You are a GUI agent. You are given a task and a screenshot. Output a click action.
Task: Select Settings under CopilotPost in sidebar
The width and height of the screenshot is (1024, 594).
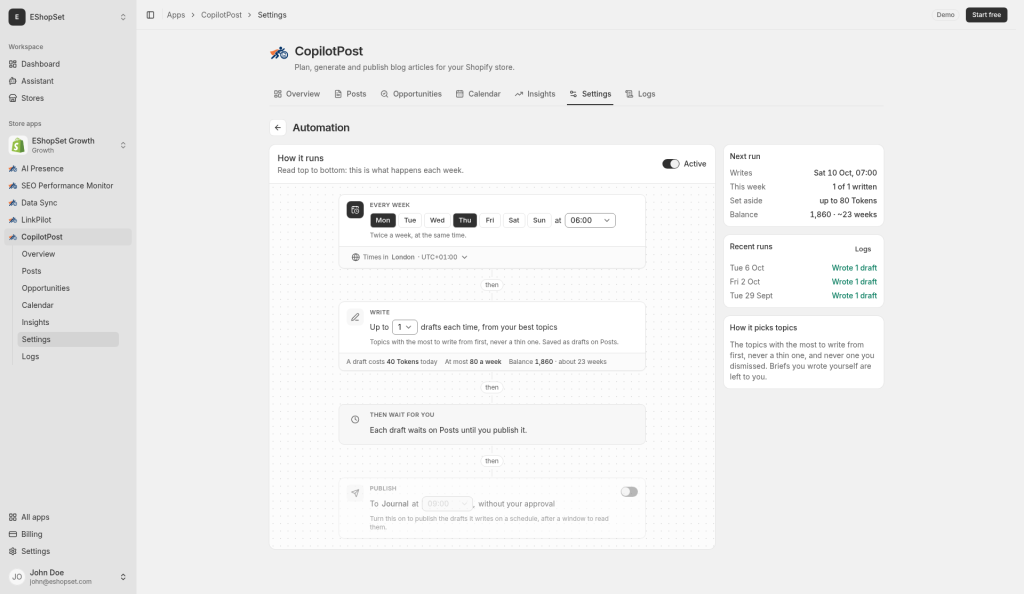68,339
